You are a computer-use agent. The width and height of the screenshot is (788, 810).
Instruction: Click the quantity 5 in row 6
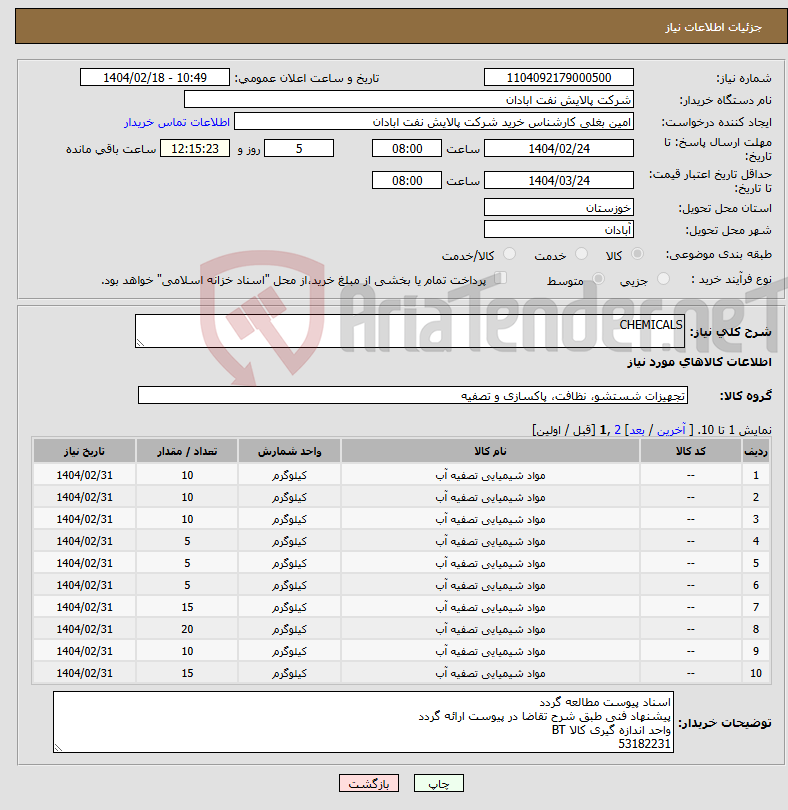click(x=187, y=585)
